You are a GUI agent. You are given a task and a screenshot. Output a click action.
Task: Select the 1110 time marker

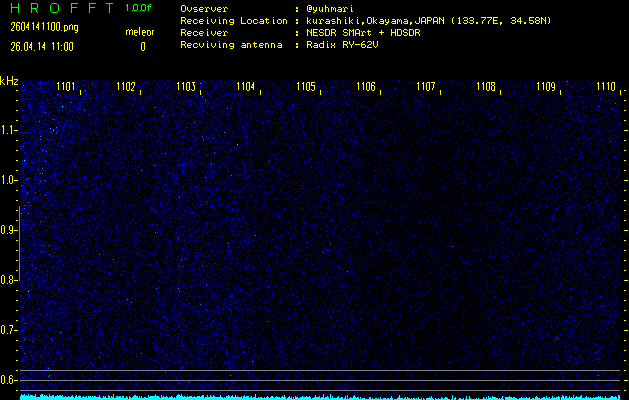tap(605, 87)
